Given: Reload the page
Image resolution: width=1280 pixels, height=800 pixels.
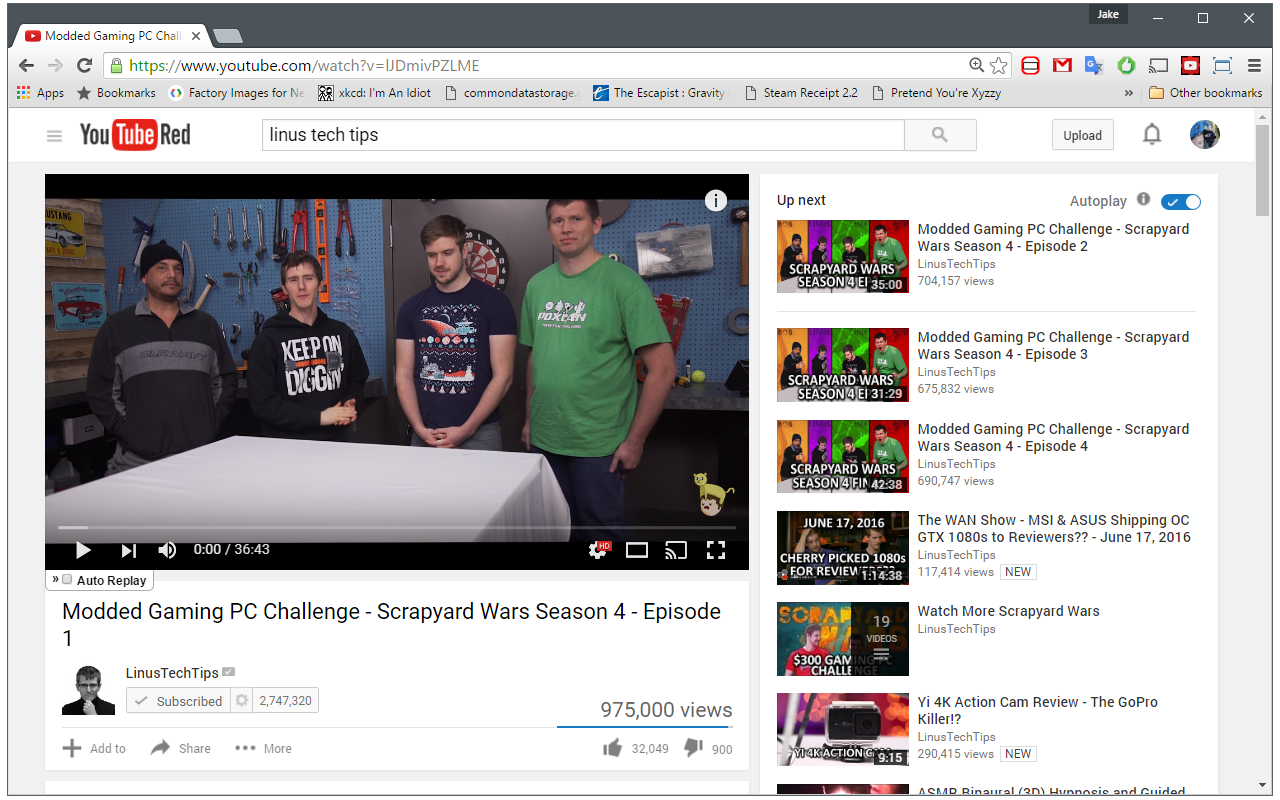Looking at the screenshot, I should [85, 65].
